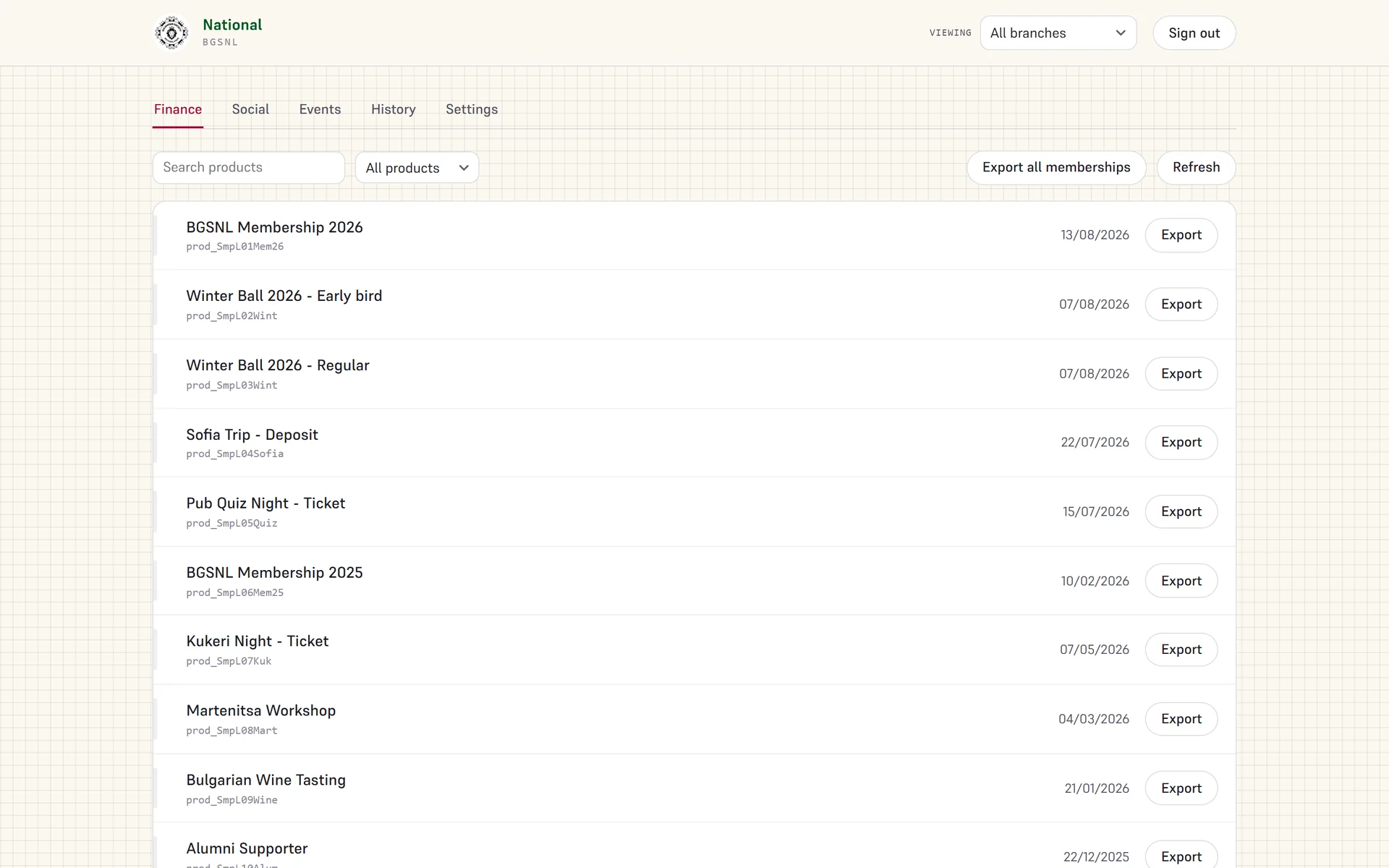Export BGSNL Membership 2026
The width and height of the screenshot is (1389, 868).
[1181, 235]
